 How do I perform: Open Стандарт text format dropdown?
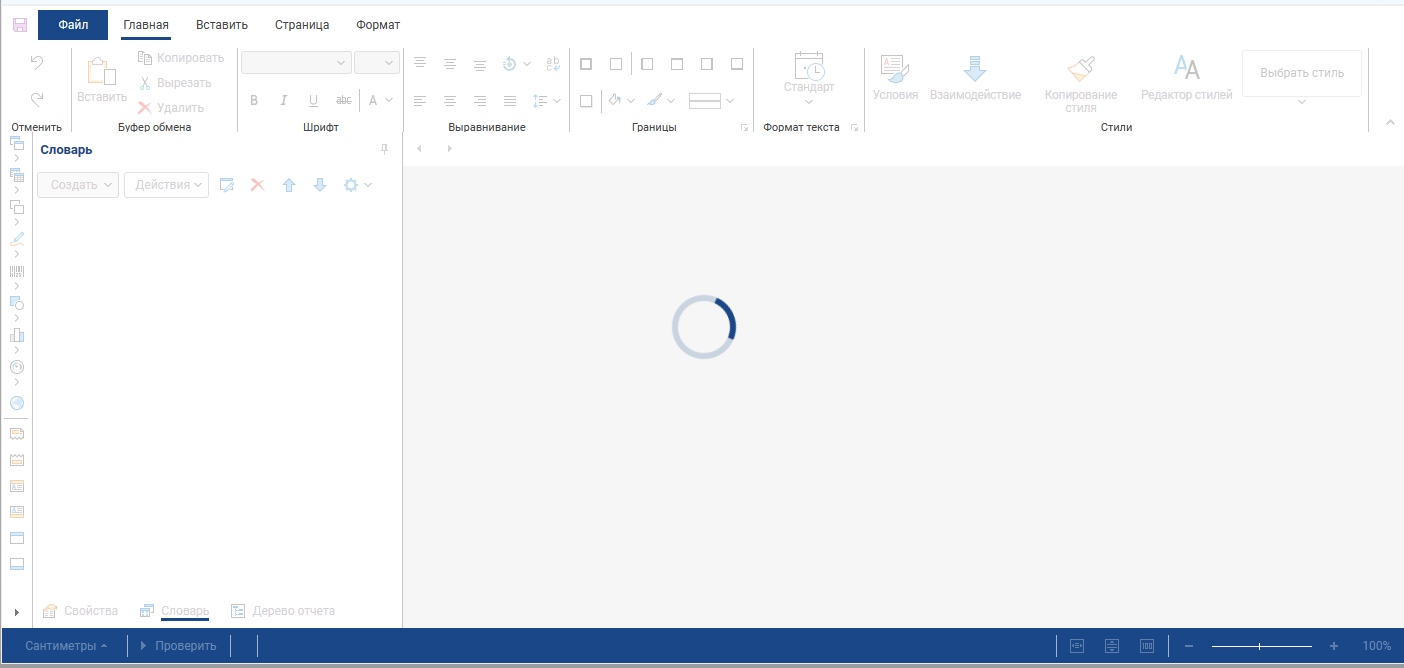(809, 78)
